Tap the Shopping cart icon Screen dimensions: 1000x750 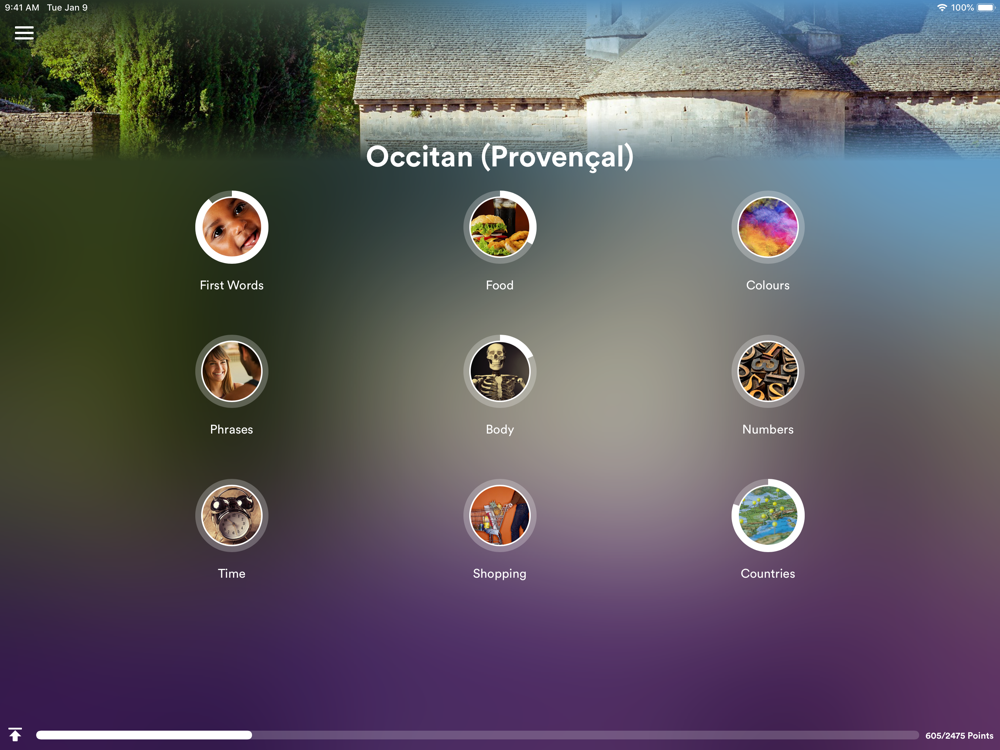(499, 515)
